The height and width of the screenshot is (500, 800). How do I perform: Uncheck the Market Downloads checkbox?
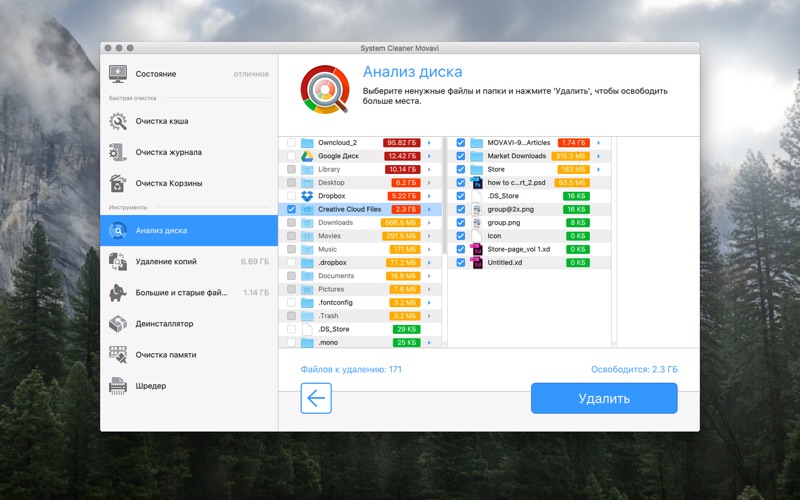point(461,156)
